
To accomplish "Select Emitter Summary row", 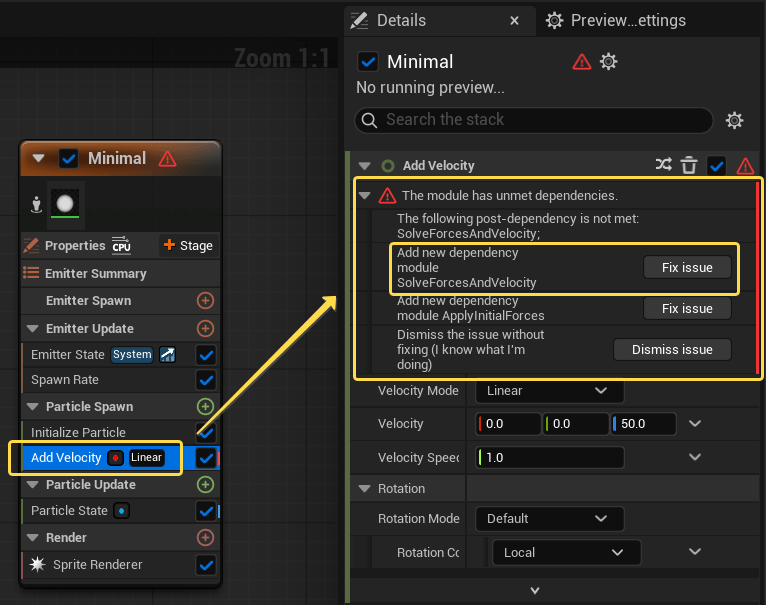I will [120, 274].
